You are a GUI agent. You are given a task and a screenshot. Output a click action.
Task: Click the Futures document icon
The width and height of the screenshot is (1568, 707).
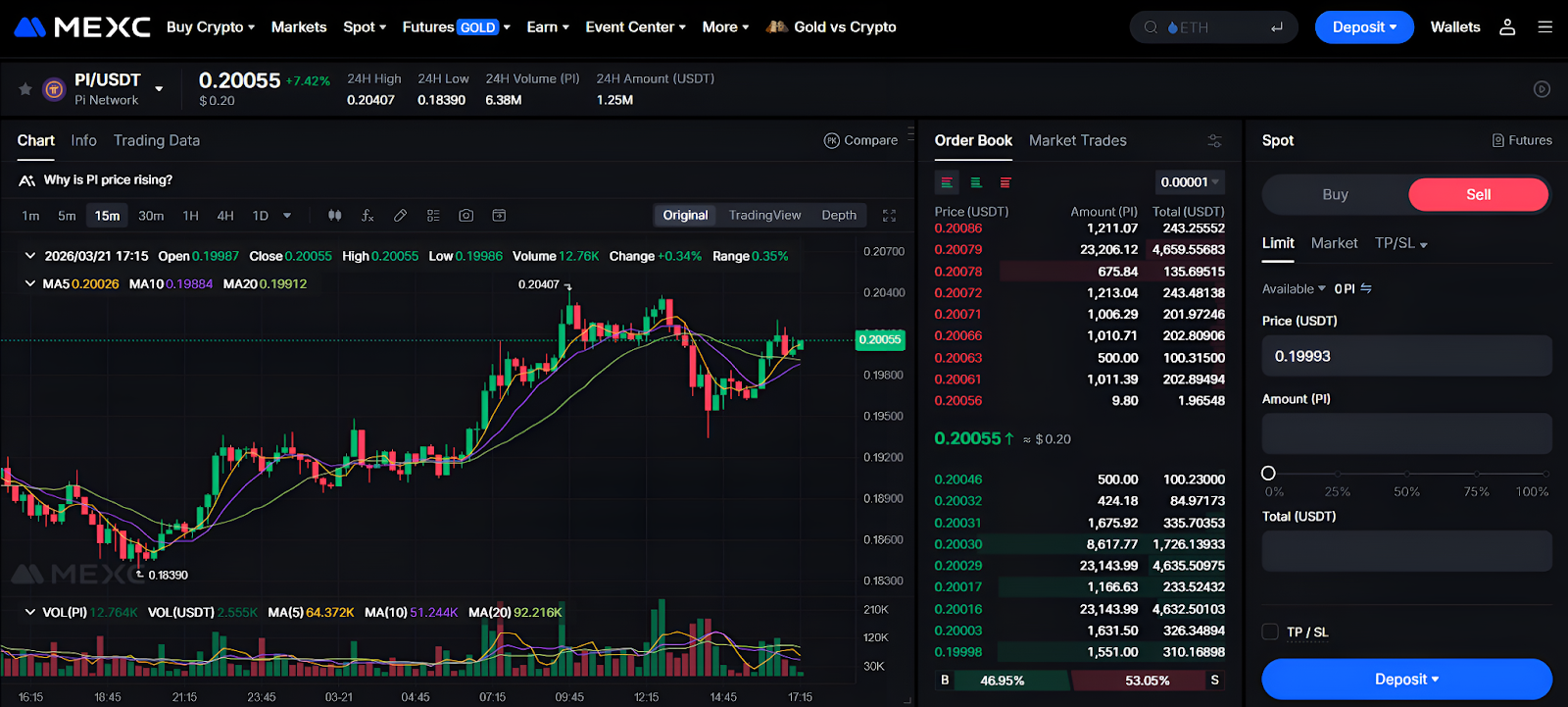point(1497,140)
